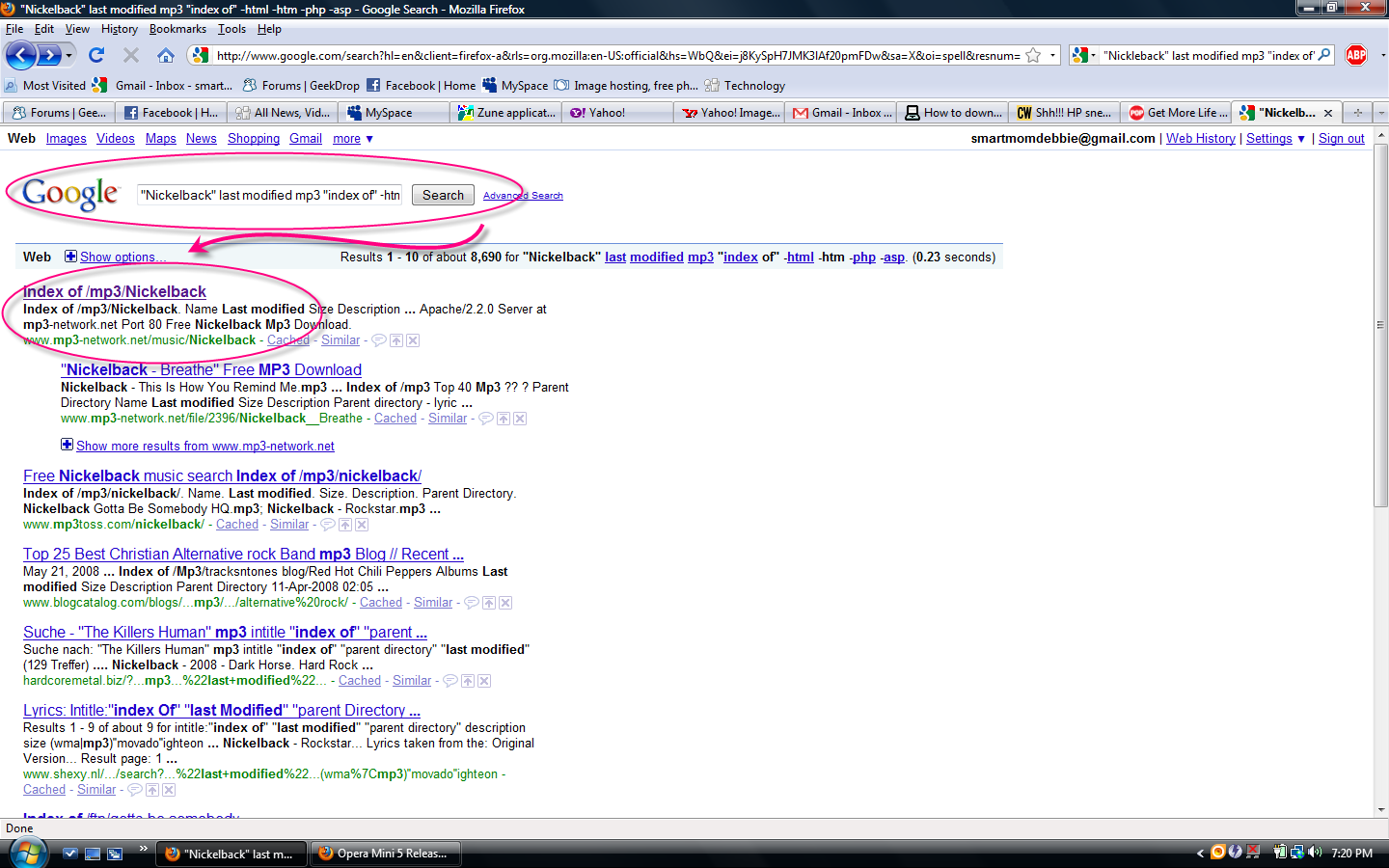Open the Free Nickelback music search result
This screenshot has width=1389, height=868.
[x=222, y=475]
